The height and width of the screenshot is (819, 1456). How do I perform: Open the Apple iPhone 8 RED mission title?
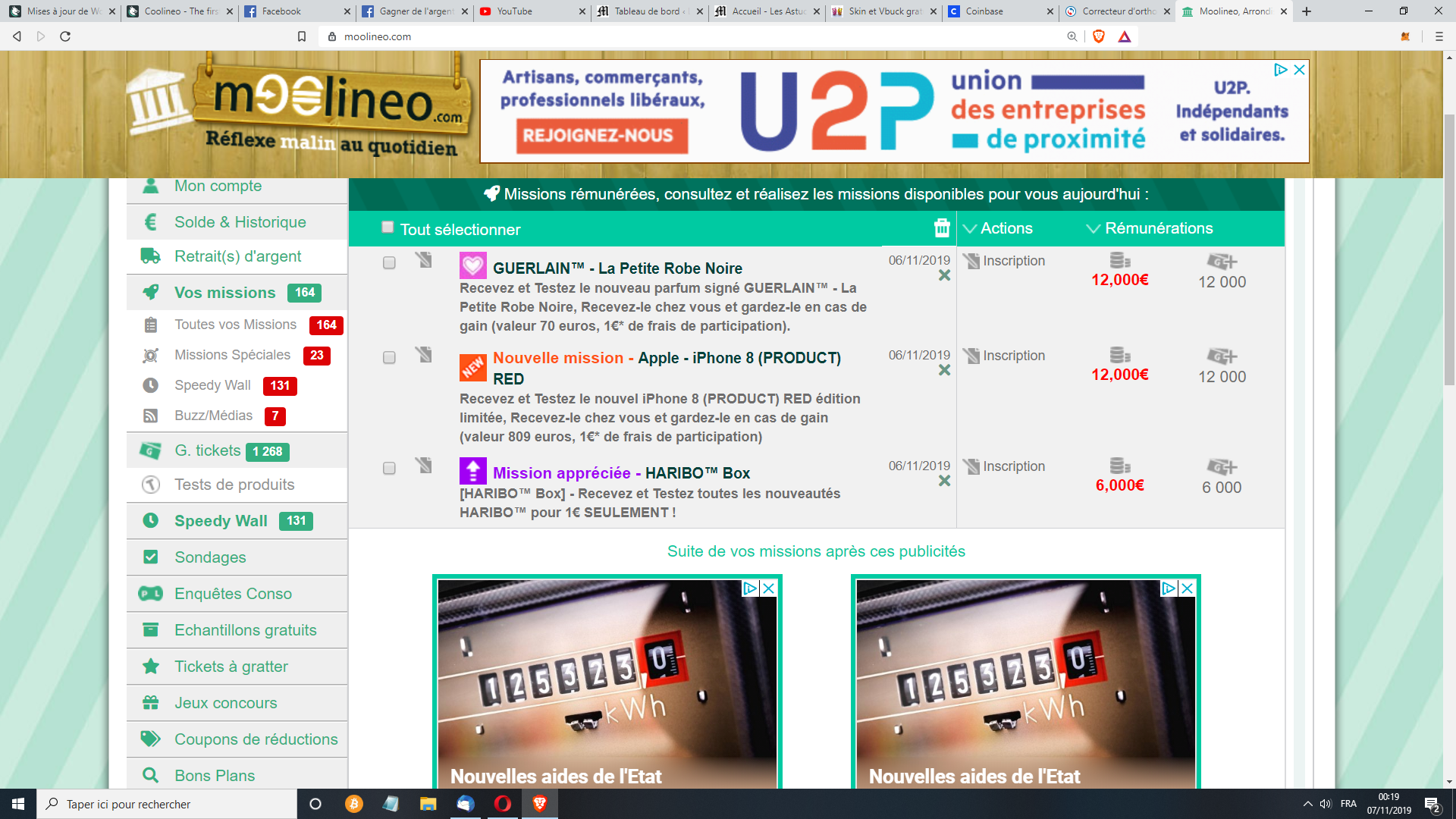(667, 368)
